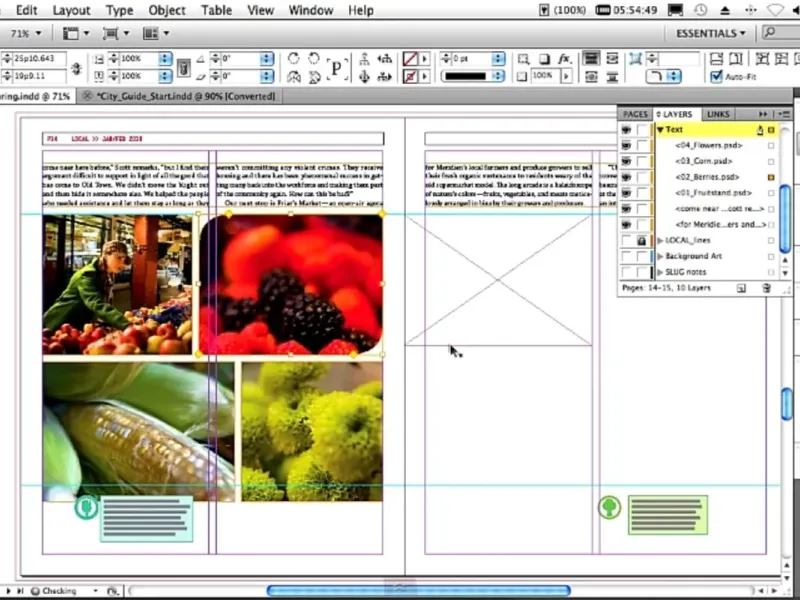
Task: Open the Layers panel flyout menu
Action: 784,114
